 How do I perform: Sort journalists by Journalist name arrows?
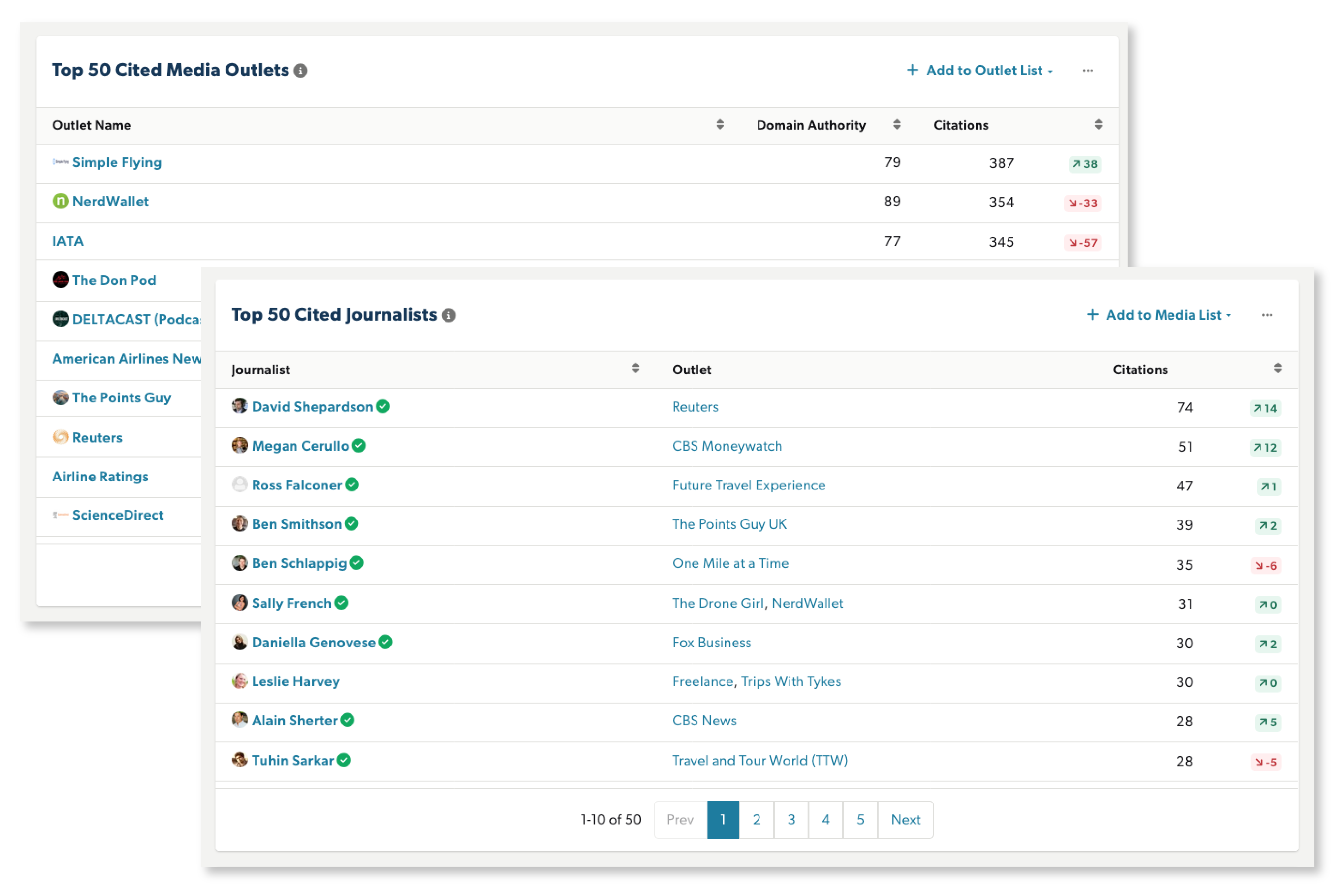pos(635,369)
